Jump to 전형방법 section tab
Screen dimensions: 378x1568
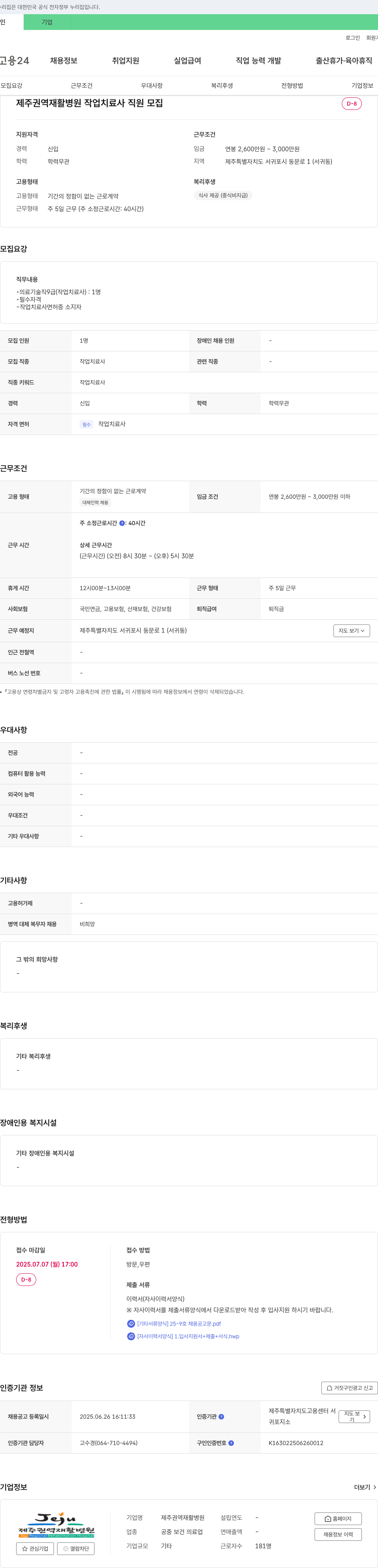pyautogui.click(x=292, y=85)
